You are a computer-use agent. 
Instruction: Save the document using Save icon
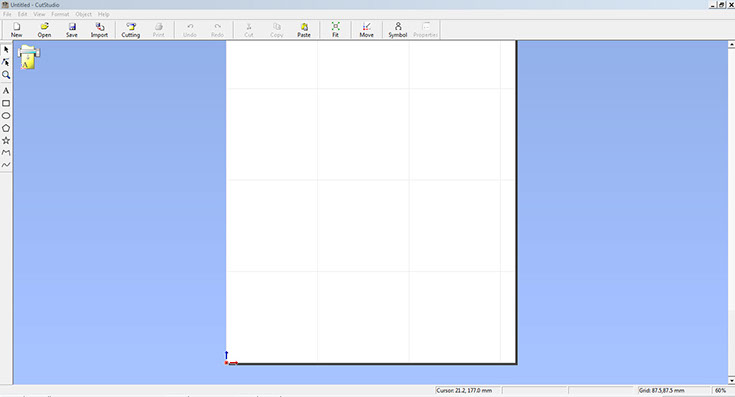point(72,30)
